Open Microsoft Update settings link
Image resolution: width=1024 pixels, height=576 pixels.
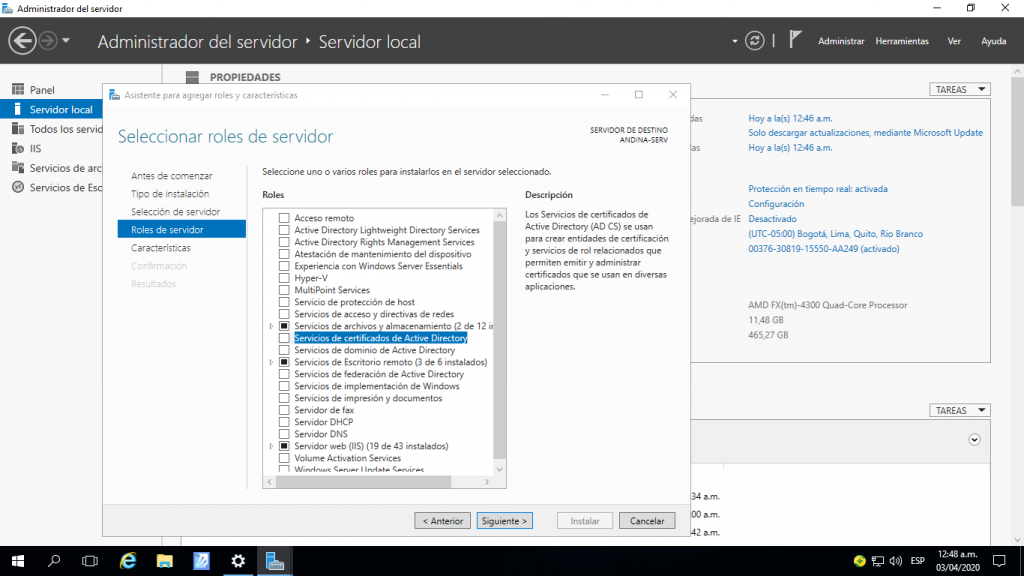coord(865,133)
